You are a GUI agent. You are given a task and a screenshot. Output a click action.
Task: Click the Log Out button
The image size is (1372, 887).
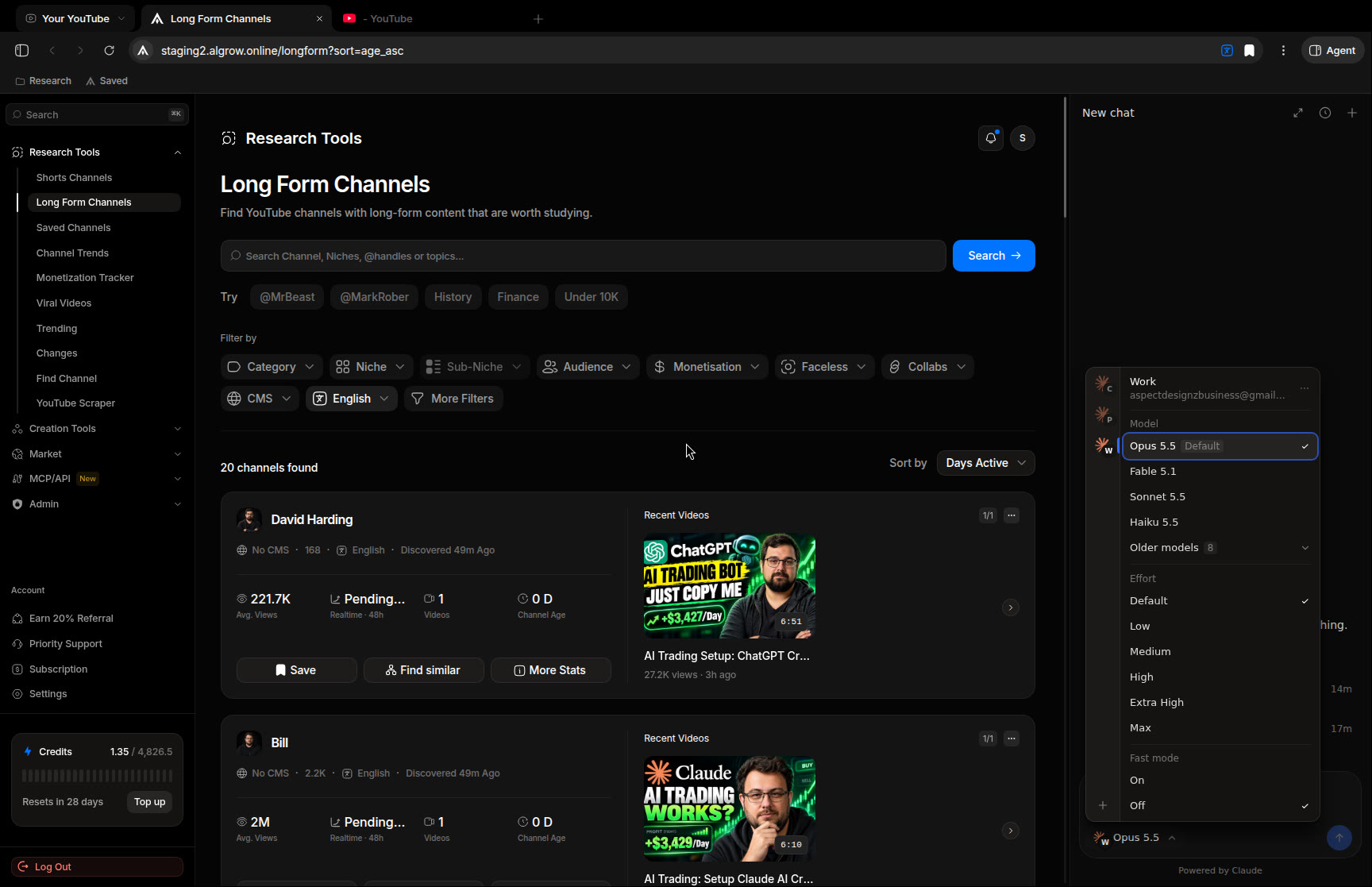click(97, 867)
